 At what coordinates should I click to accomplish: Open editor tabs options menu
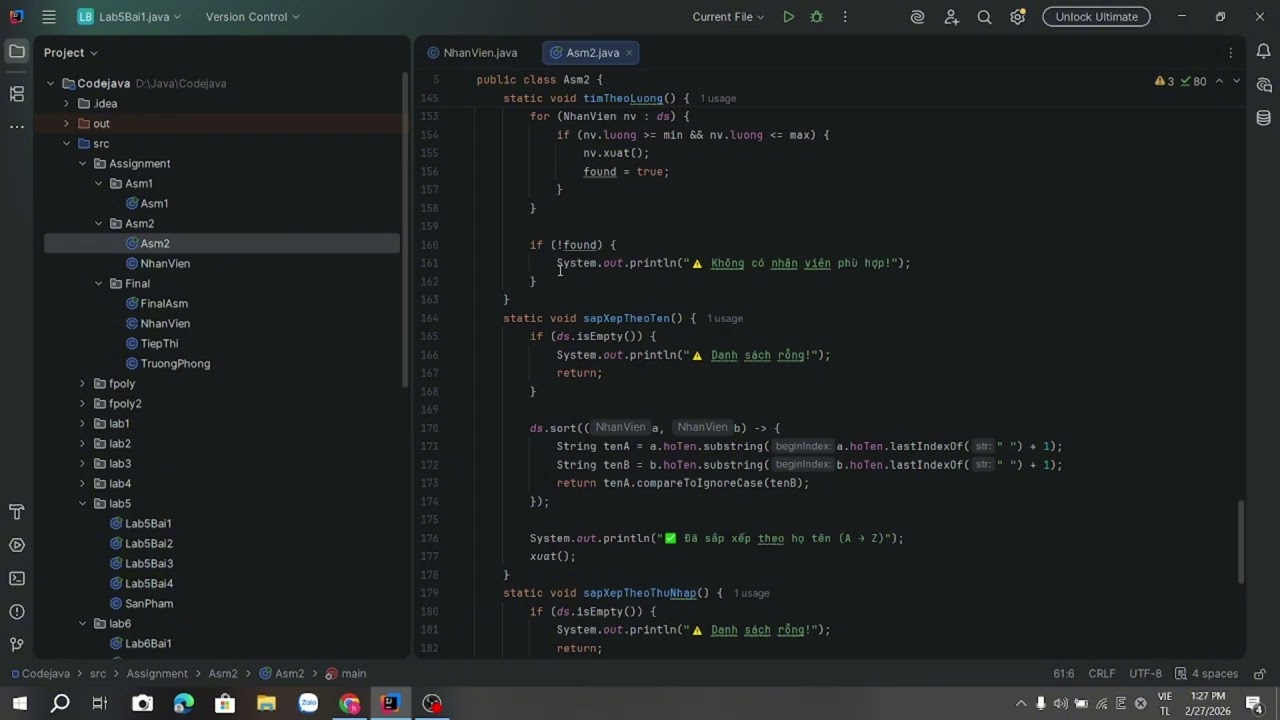pyautogui.click(x=1230, y=53)
